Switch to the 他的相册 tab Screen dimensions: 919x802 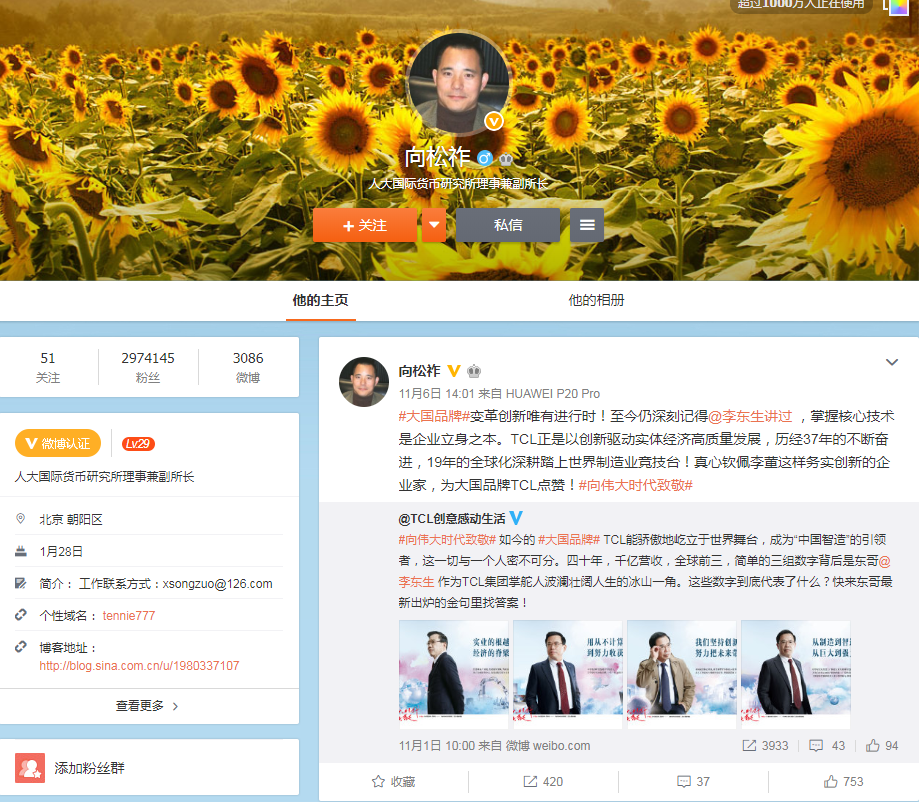[596, 301]
